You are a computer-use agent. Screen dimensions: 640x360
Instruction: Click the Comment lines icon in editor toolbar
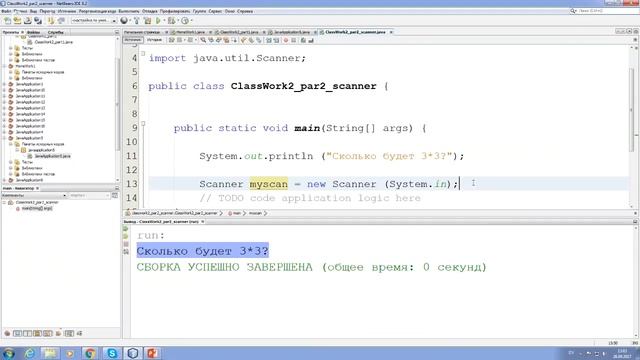pyautogui.click(x=303, y=40)
